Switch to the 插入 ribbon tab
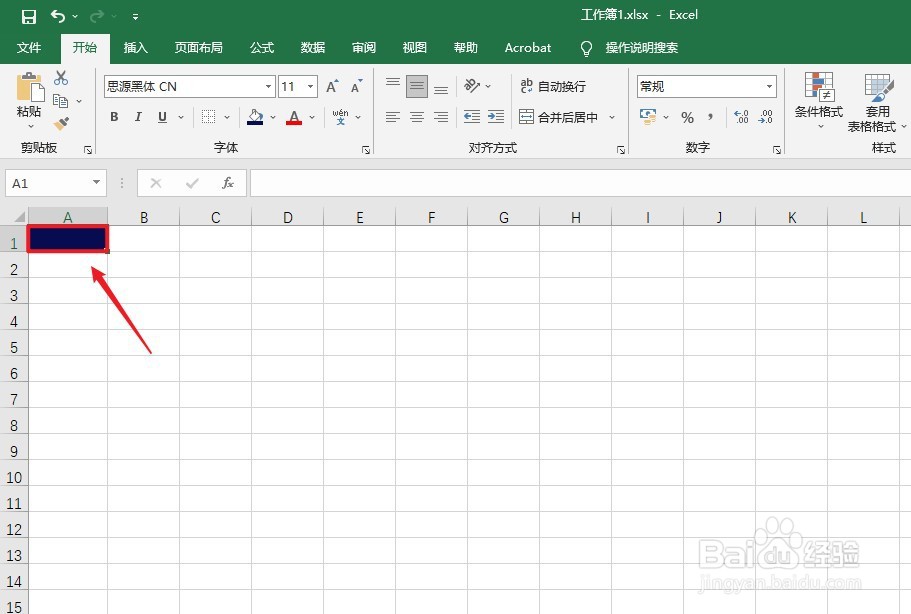911x614 pixels. point(135,47)
